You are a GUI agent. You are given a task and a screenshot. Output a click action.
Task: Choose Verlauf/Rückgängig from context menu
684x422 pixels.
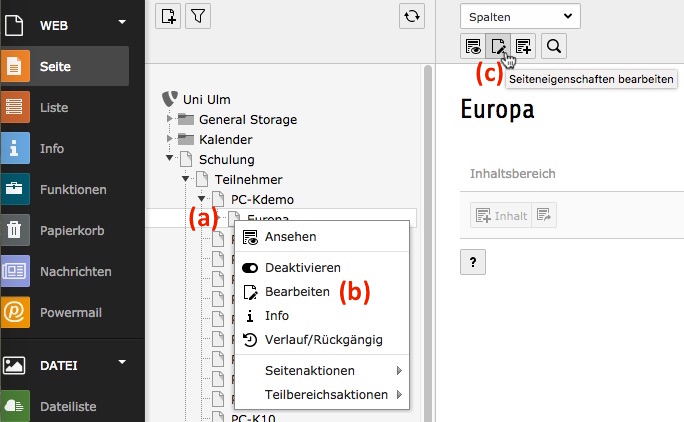coord(322,340)
